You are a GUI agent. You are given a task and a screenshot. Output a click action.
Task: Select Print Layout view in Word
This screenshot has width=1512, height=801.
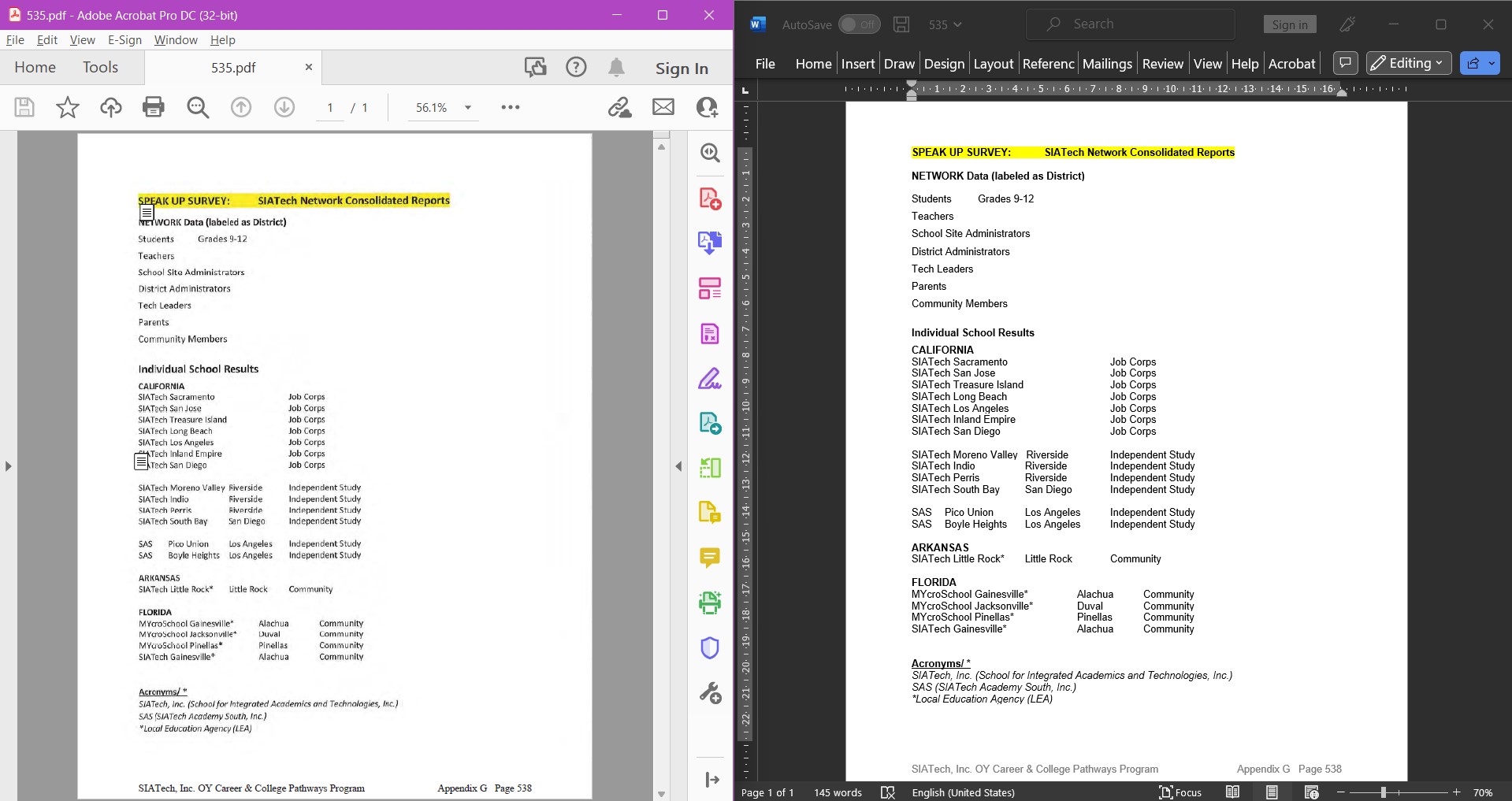(x=1272, y=792)
